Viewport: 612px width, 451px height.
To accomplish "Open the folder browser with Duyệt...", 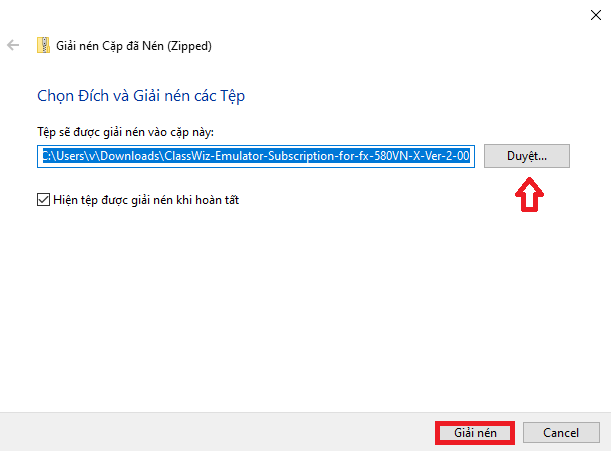I will click(x=527, y=156).
